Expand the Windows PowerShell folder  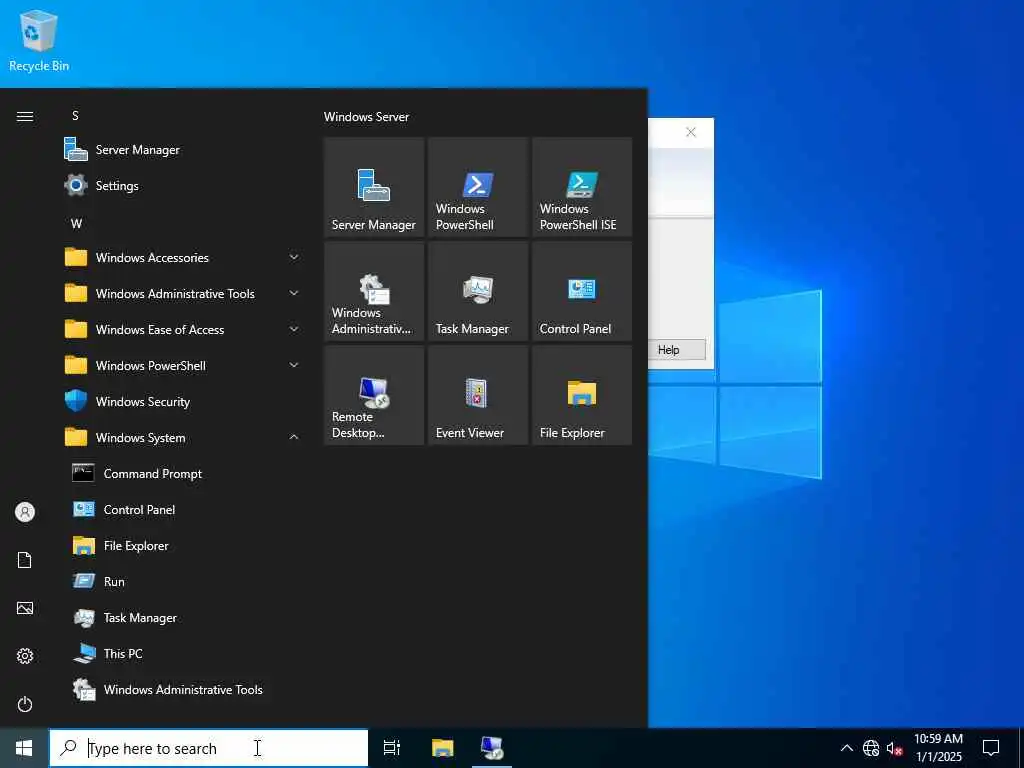pyautogui.click(x=183, y=365)
